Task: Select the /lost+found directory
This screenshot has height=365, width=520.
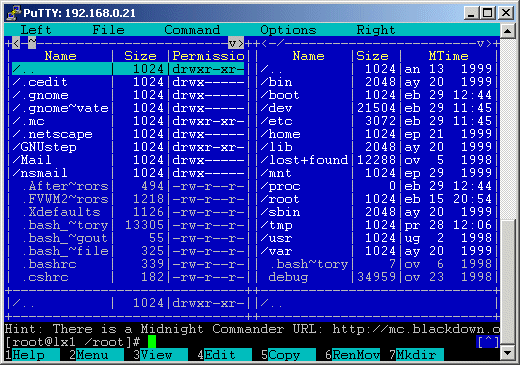Action: click(376, 160)
